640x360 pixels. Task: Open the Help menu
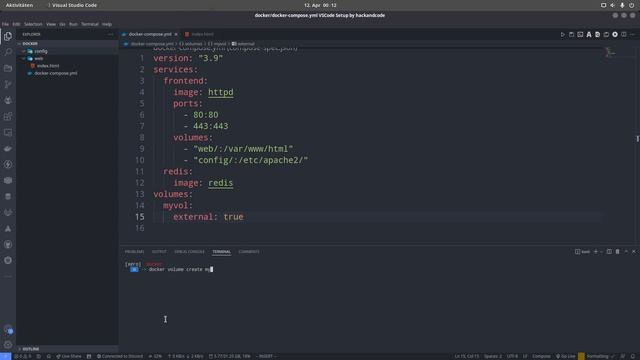[107, 24]
